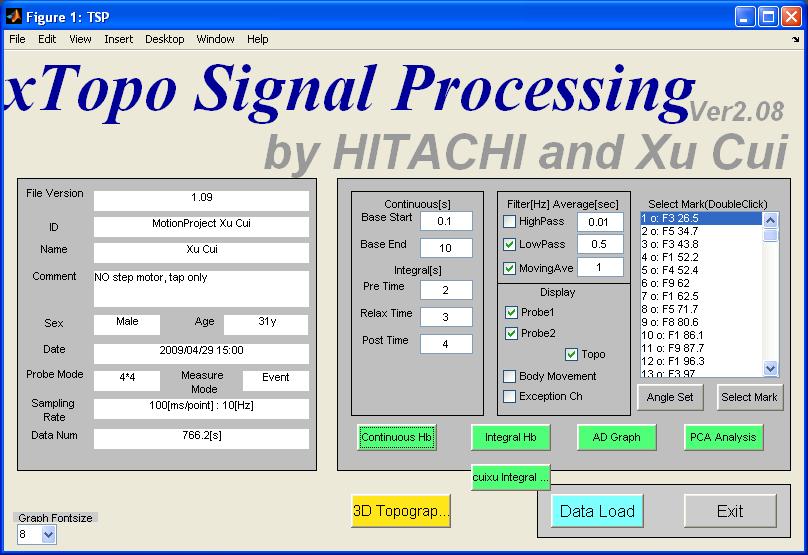The width and height of the screenshot is (808, 555).
Task: Select mark '2 o: F5 34.7'
Action: pyautogui.click(x=701, y=231)
